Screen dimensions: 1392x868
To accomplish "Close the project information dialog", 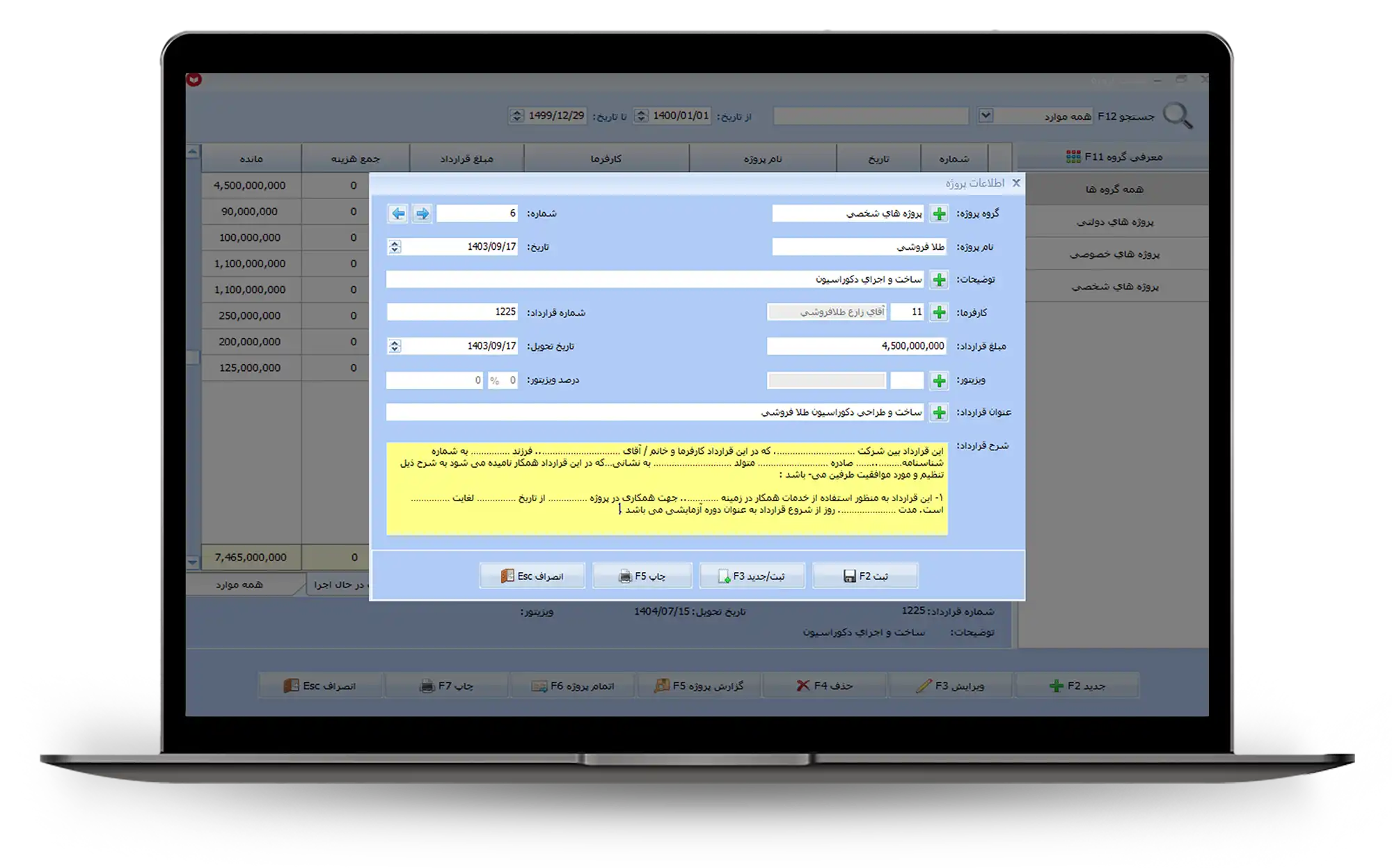I will pyautogui.click(x=1016, y=183).
